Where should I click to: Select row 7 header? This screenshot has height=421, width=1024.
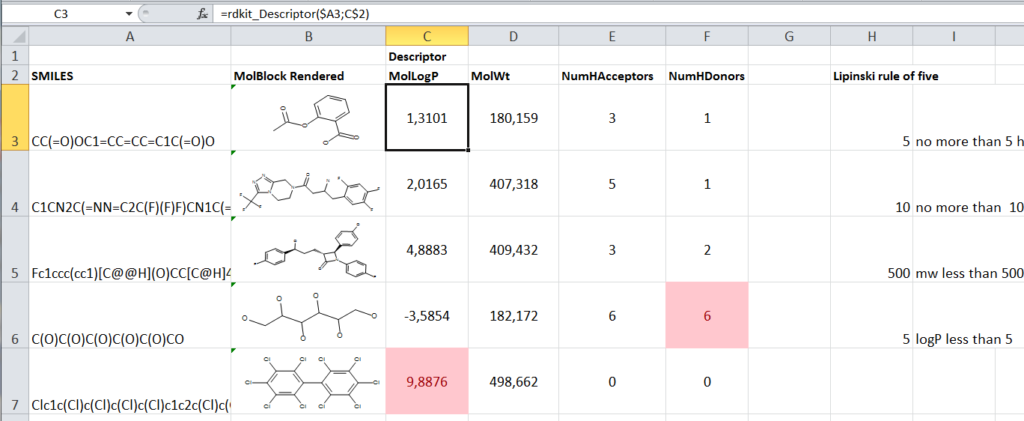[x=14, y=381]
